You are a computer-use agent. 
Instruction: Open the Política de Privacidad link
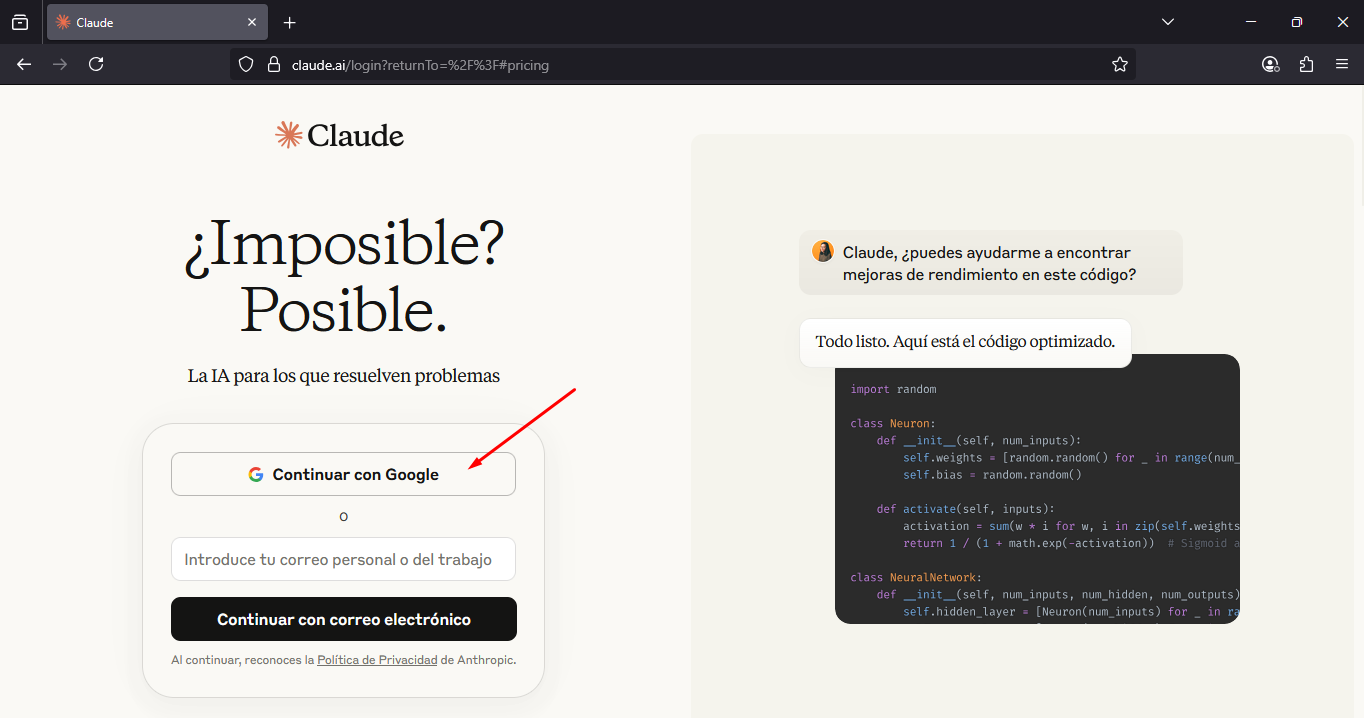pos(377,660)
